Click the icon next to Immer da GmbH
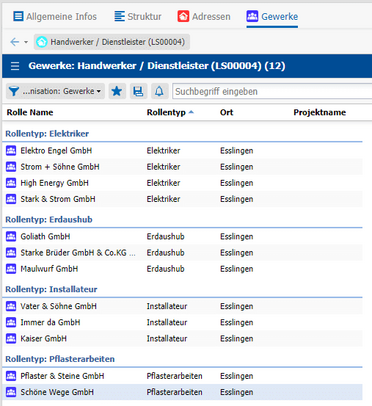 point(11,322)
